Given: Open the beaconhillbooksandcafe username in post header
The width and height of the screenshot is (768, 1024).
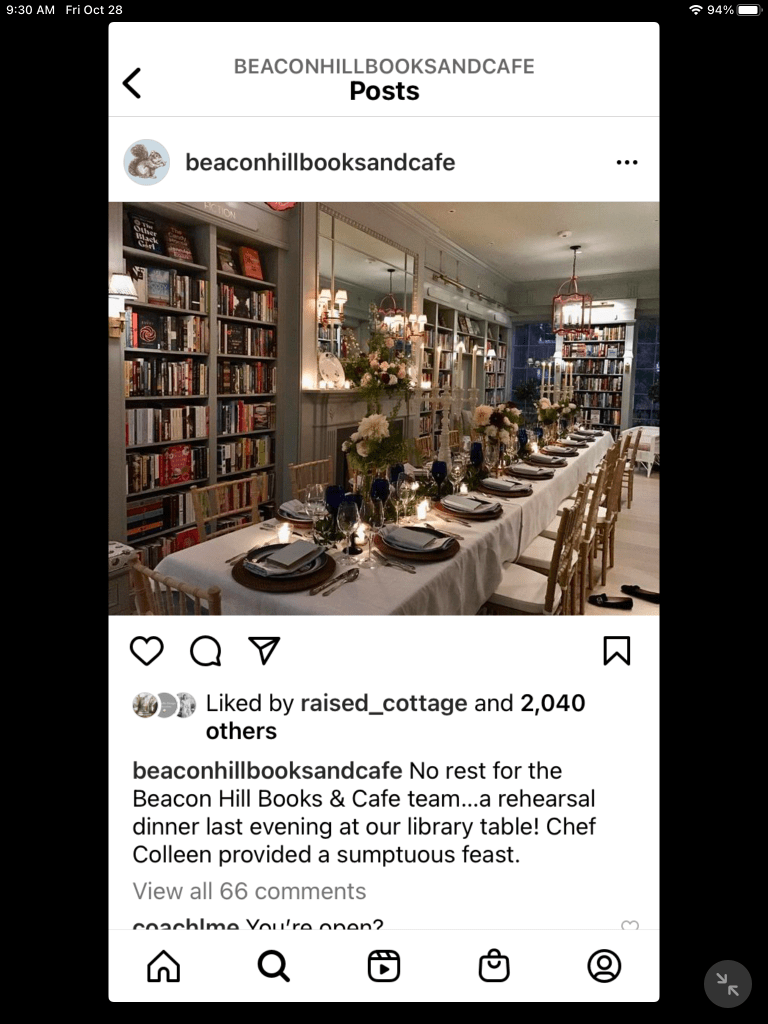Looking at the screenshot, I should click(320, 162).
